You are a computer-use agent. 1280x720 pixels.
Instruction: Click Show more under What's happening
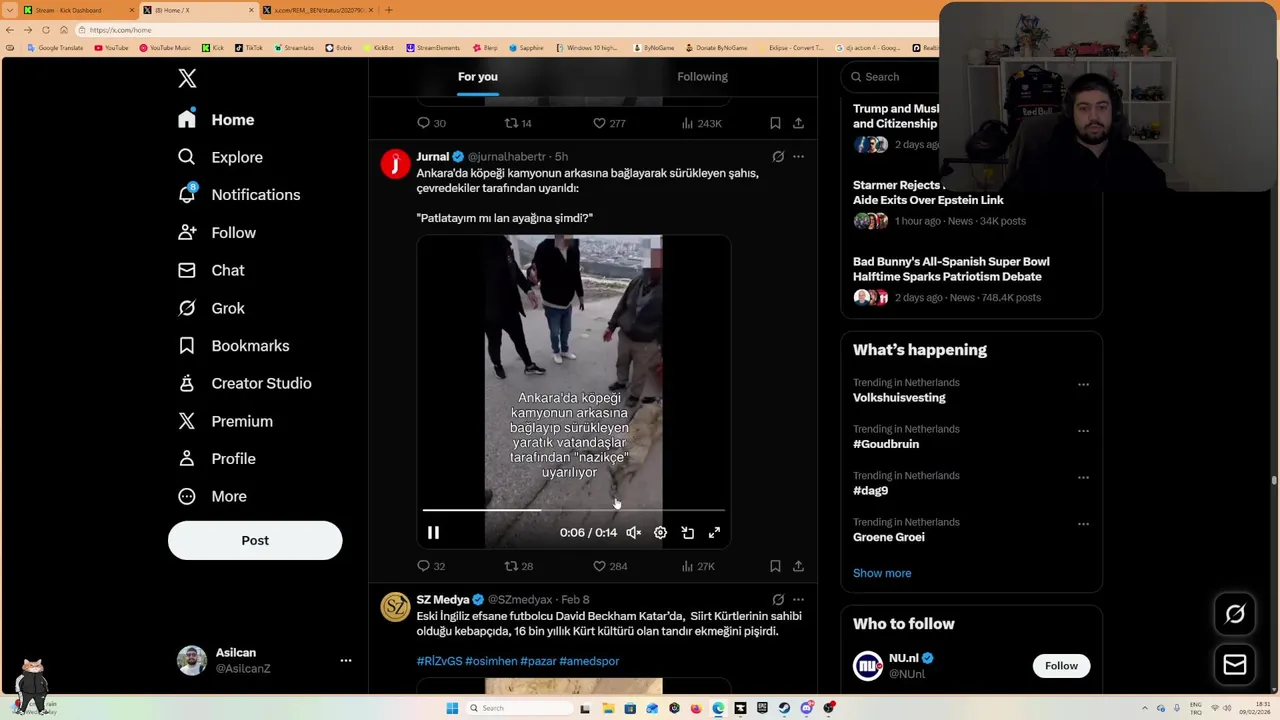(882, 573)
